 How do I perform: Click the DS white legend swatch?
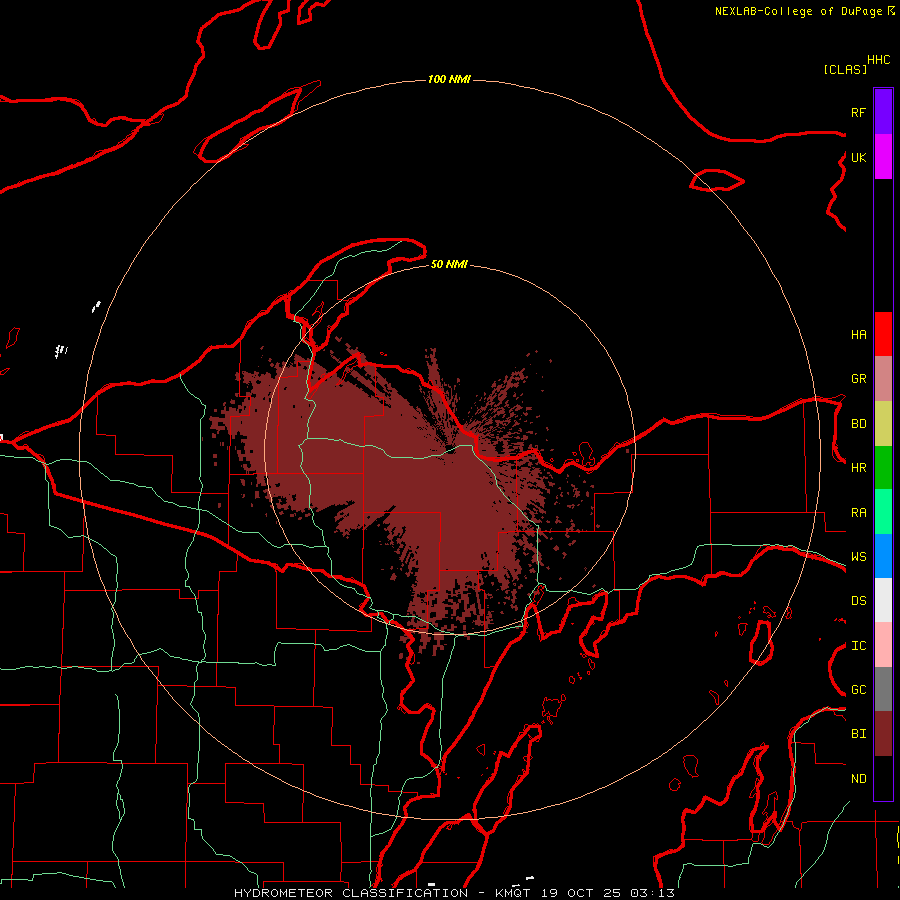click(x=883, y=600)
